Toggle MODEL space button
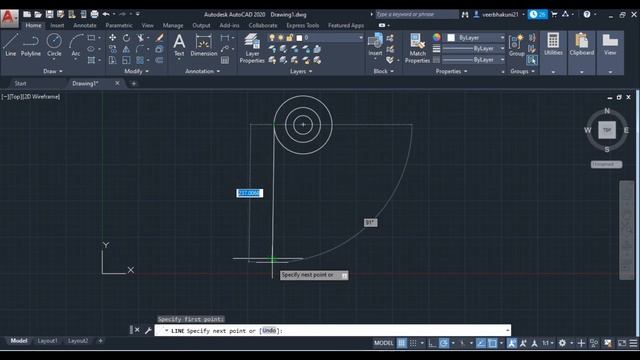The image size is (640, 360). point(384,343)
